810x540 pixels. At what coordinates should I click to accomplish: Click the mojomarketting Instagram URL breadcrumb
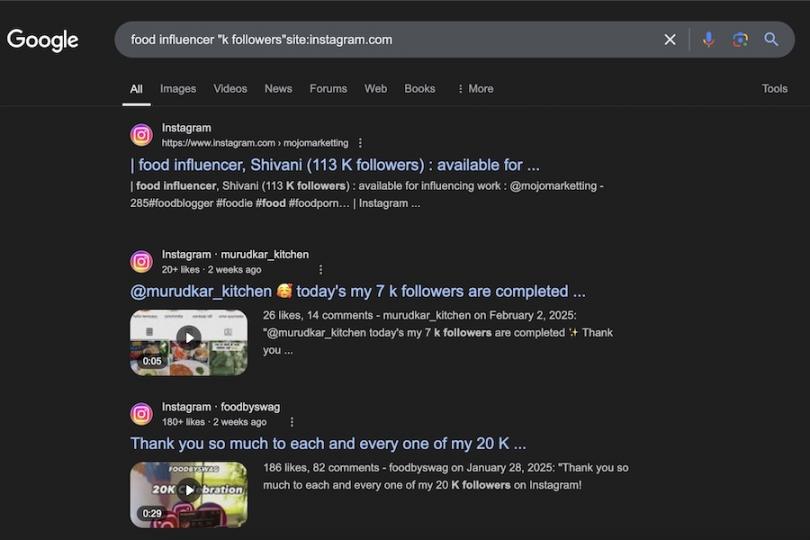255,143
